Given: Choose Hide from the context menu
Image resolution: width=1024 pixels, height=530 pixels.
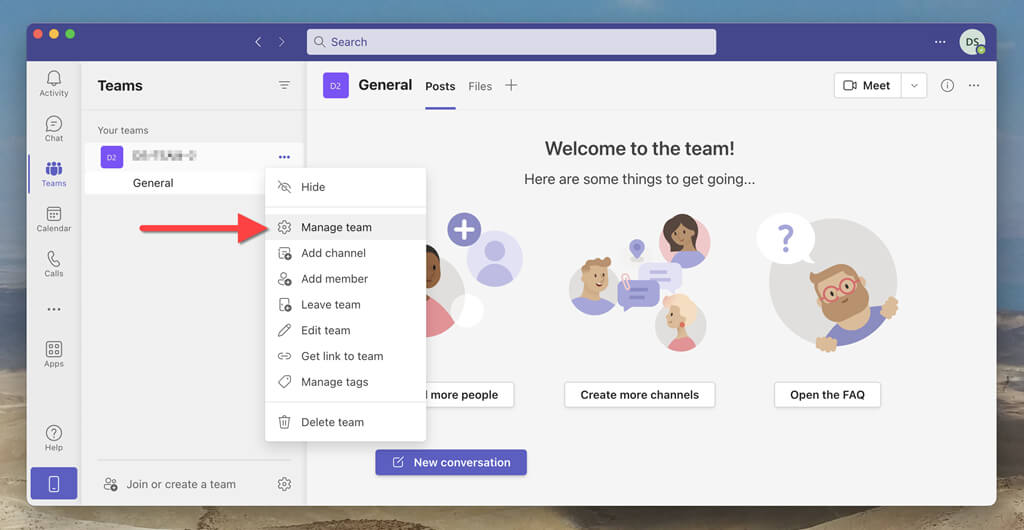Looking at the screenshot, I should (x=345, y=187).
